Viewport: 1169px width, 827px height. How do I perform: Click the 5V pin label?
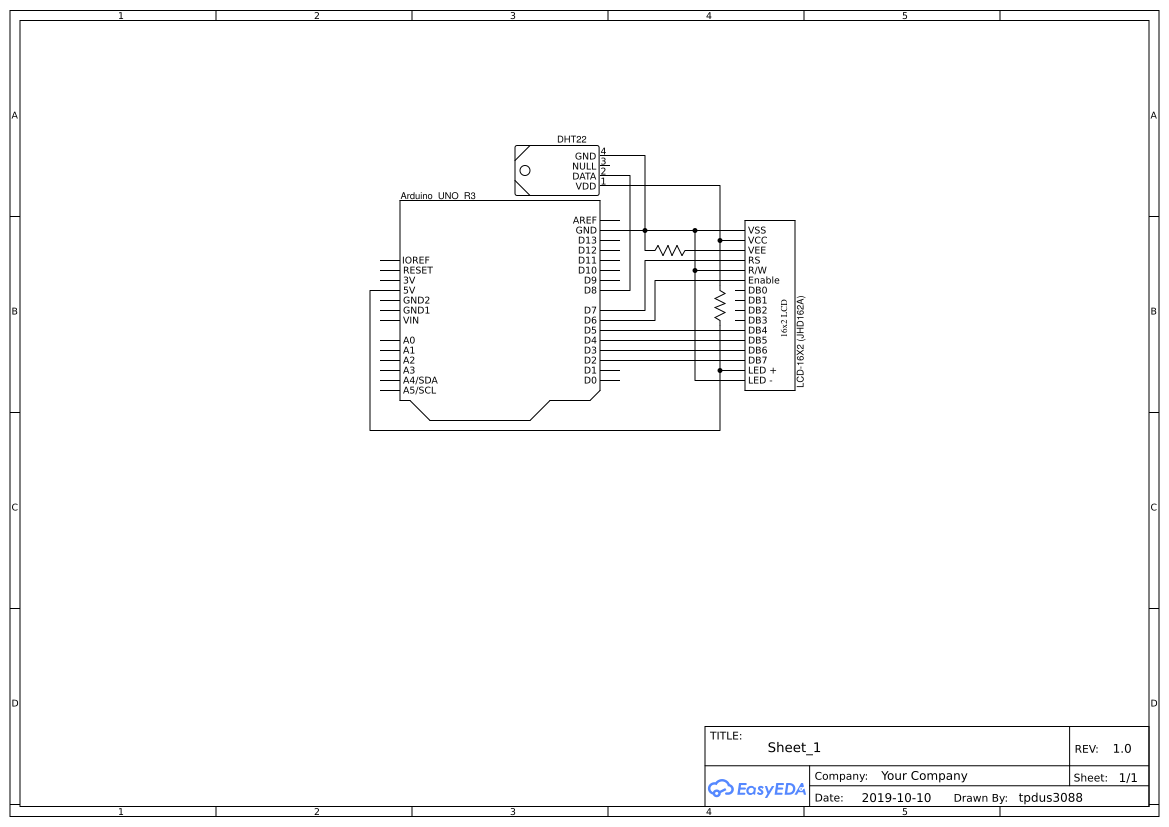409,291
